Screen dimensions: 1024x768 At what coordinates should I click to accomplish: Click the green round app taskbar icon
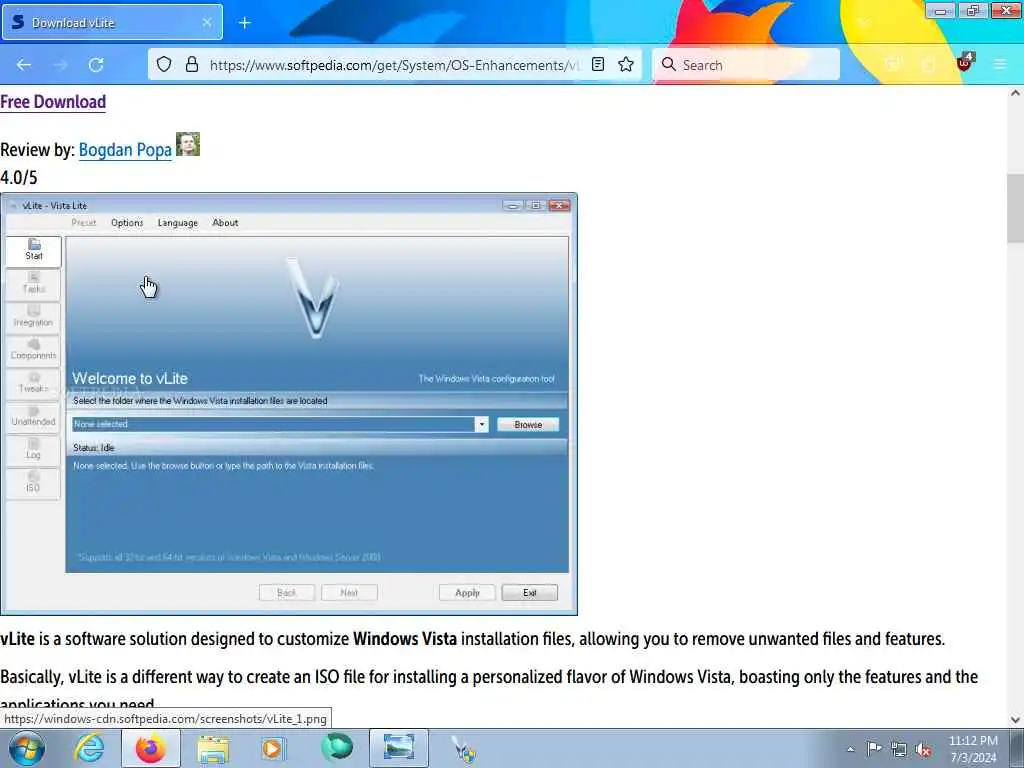click(x=337, y=747)
